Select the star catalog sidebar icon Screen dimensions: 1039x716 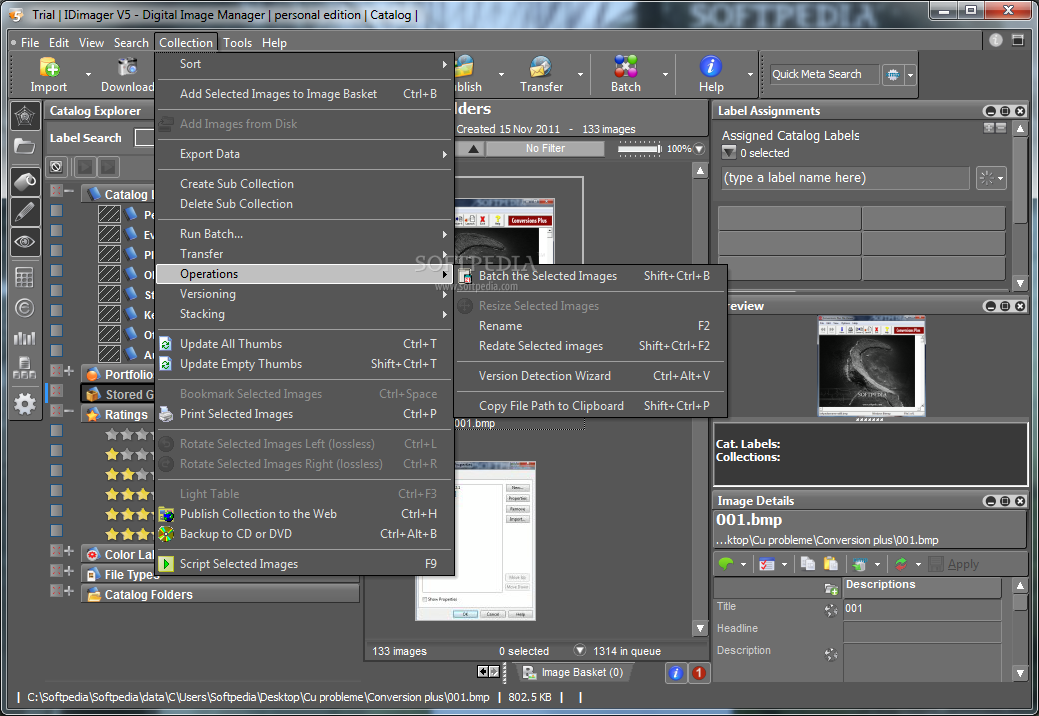(25, 117)
